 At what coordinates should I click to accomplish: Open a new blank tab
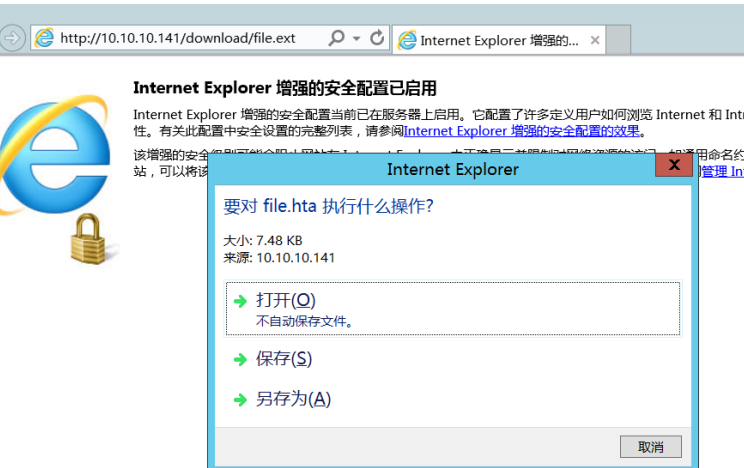(x=618, y=40)
